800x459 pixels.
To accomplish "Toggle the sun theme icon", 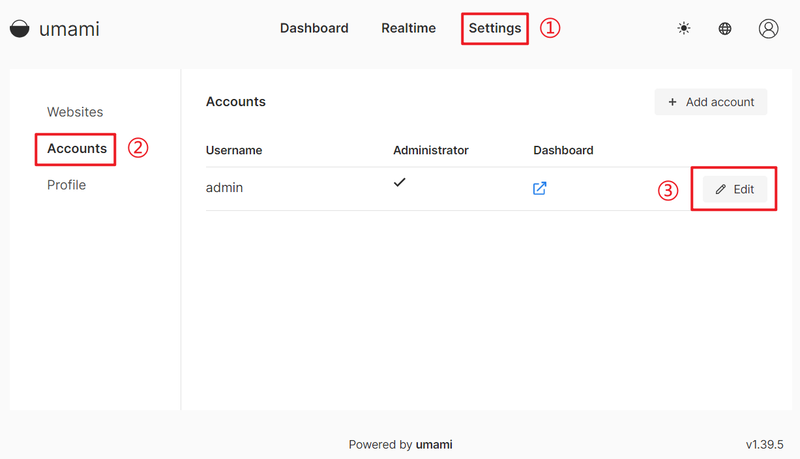I will pos(684,28).
